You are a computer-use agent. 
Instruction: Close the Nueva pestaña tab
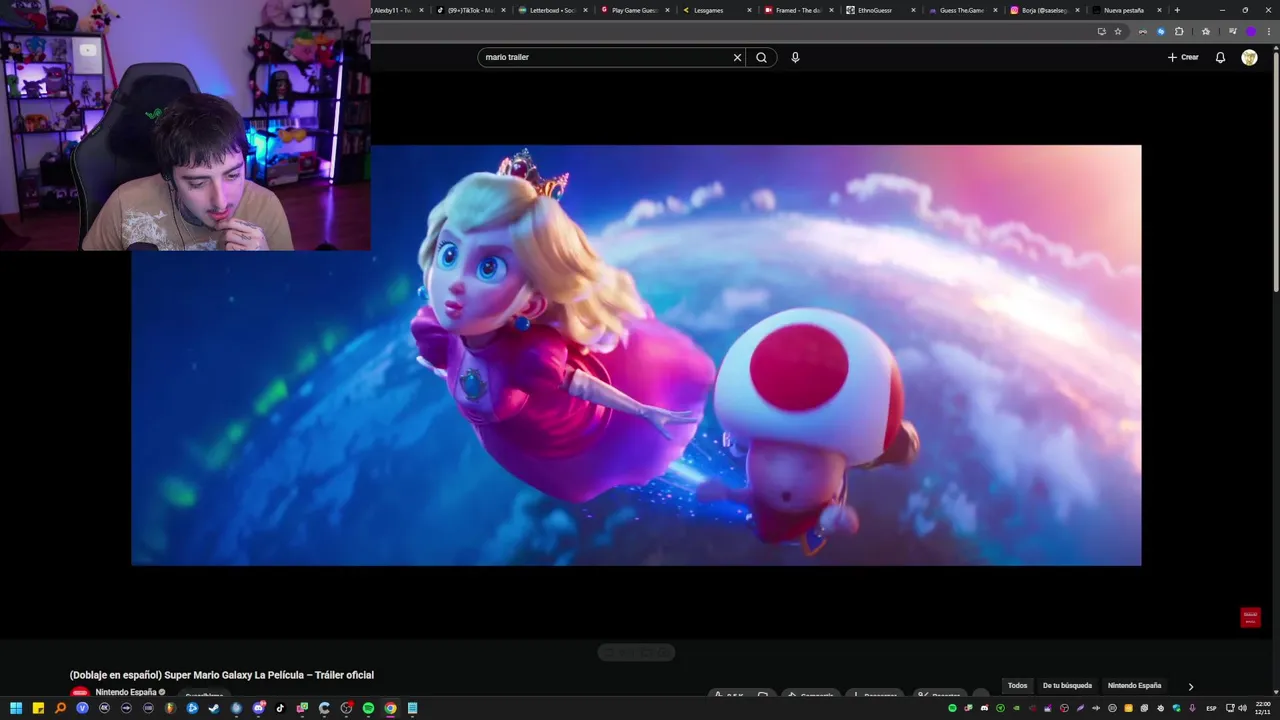[1159, 10]
